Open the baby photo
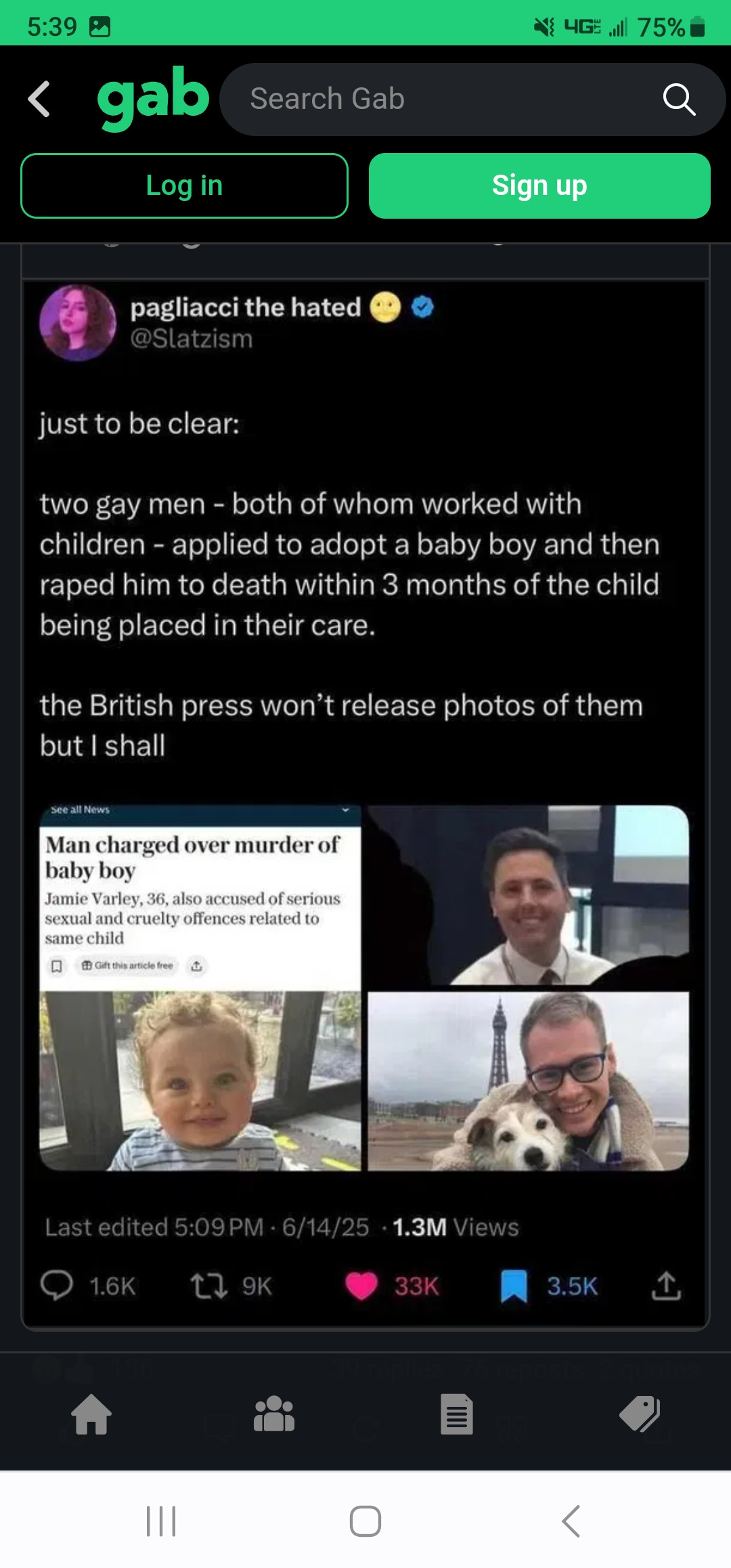The height and width of the screenshot is (1568, 731). click(200, 1081)
